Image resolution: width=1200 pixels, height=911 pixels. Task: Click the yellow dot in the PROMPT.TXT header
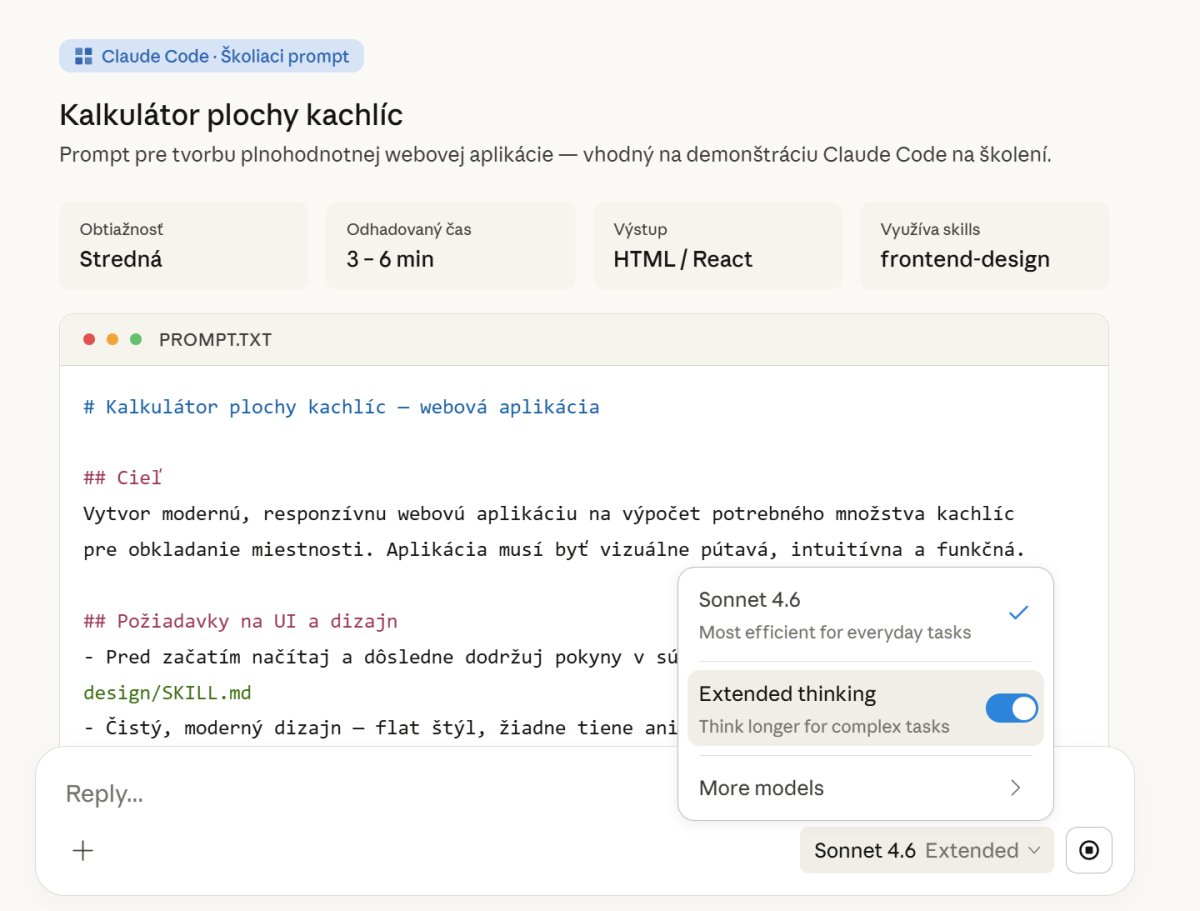pyautogui.click(x=112, y=340)
